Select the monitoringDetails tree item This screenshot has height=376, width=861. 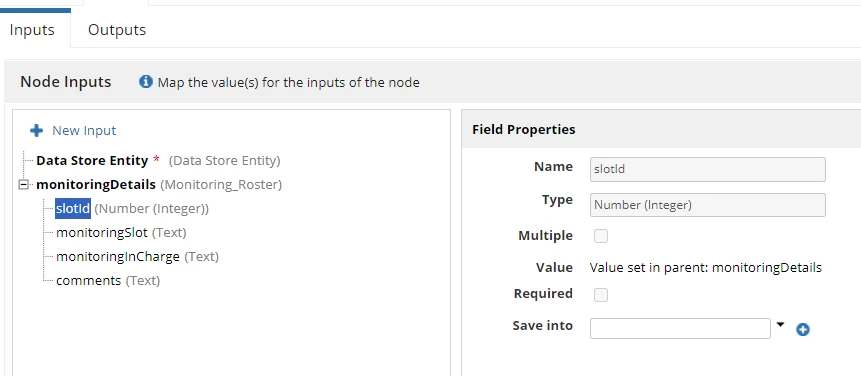[96, 185]
